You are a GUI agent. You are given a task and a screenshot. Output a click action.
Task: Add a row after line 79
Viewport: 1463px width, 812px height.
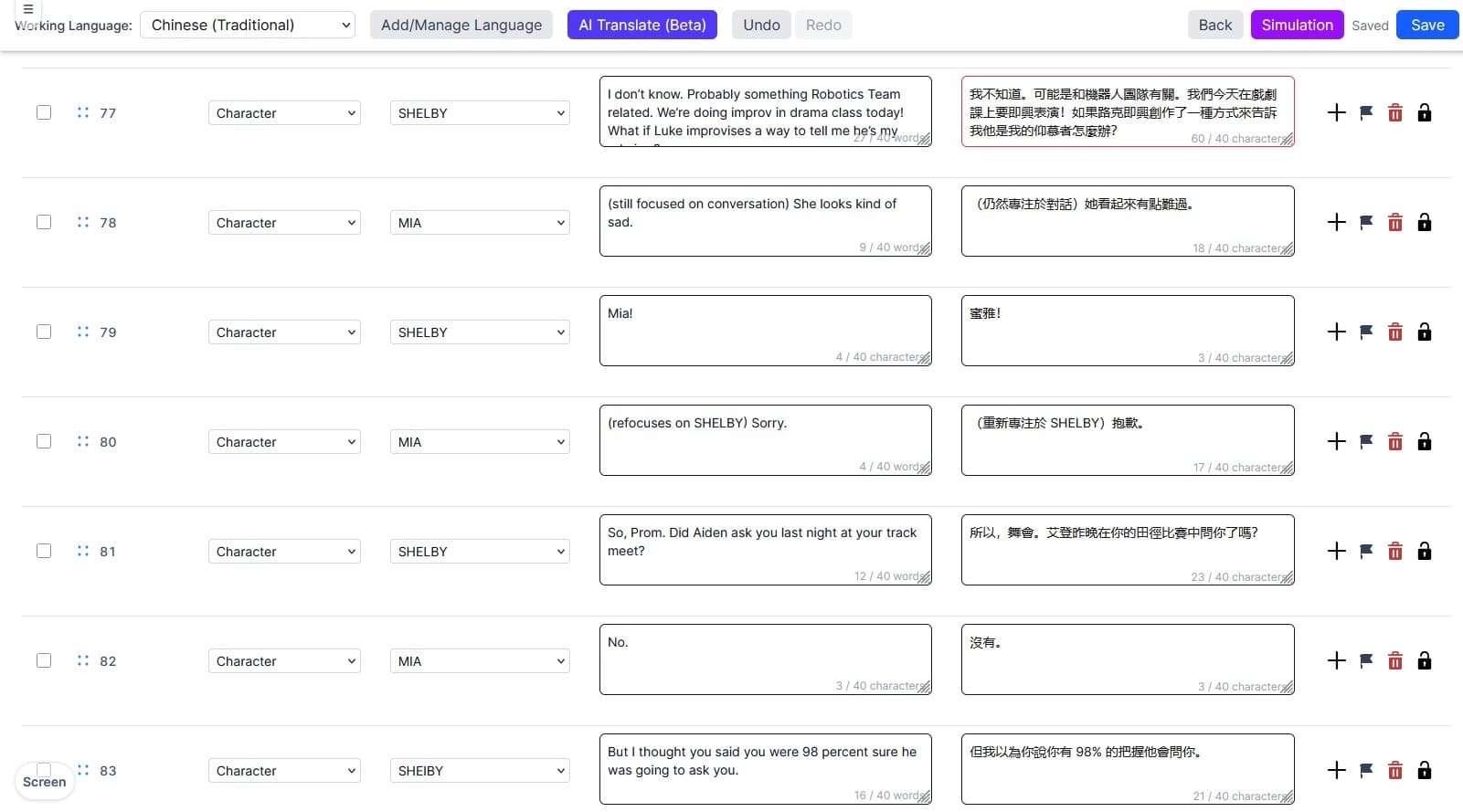pos(1337,332)
